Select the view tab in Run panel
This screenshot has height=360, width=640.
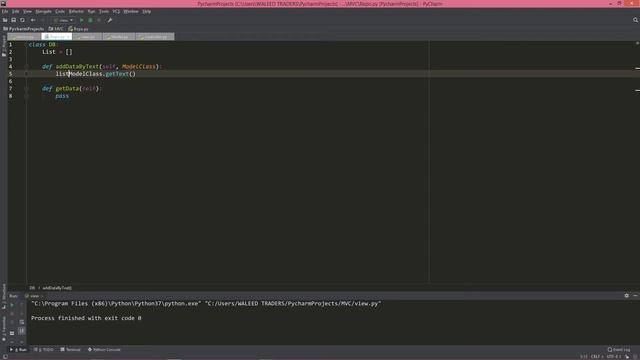coord(34,296)
